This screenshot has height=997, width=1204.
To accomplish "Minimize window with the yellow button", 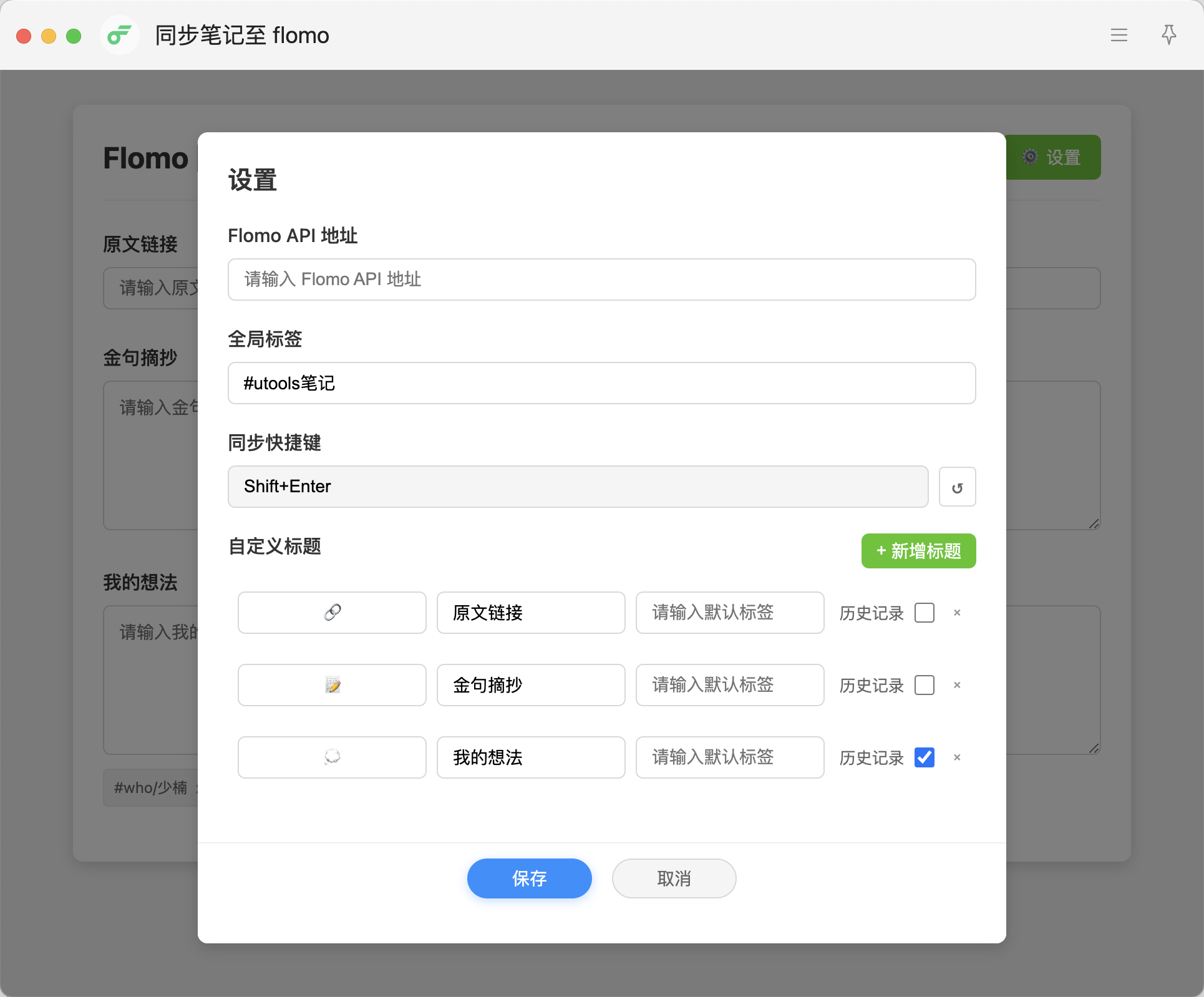I will click(49, 36).
